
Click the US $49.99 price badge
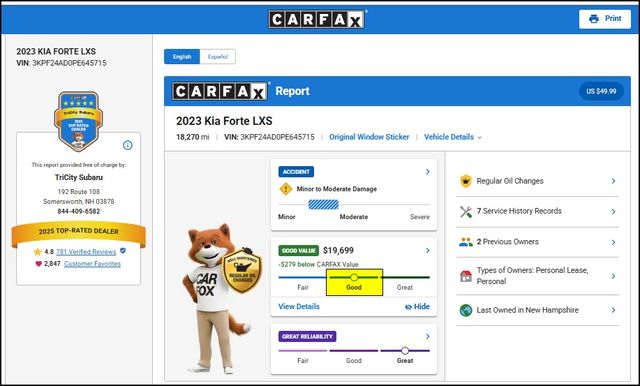pyautogui.click(x=601, y=91)
